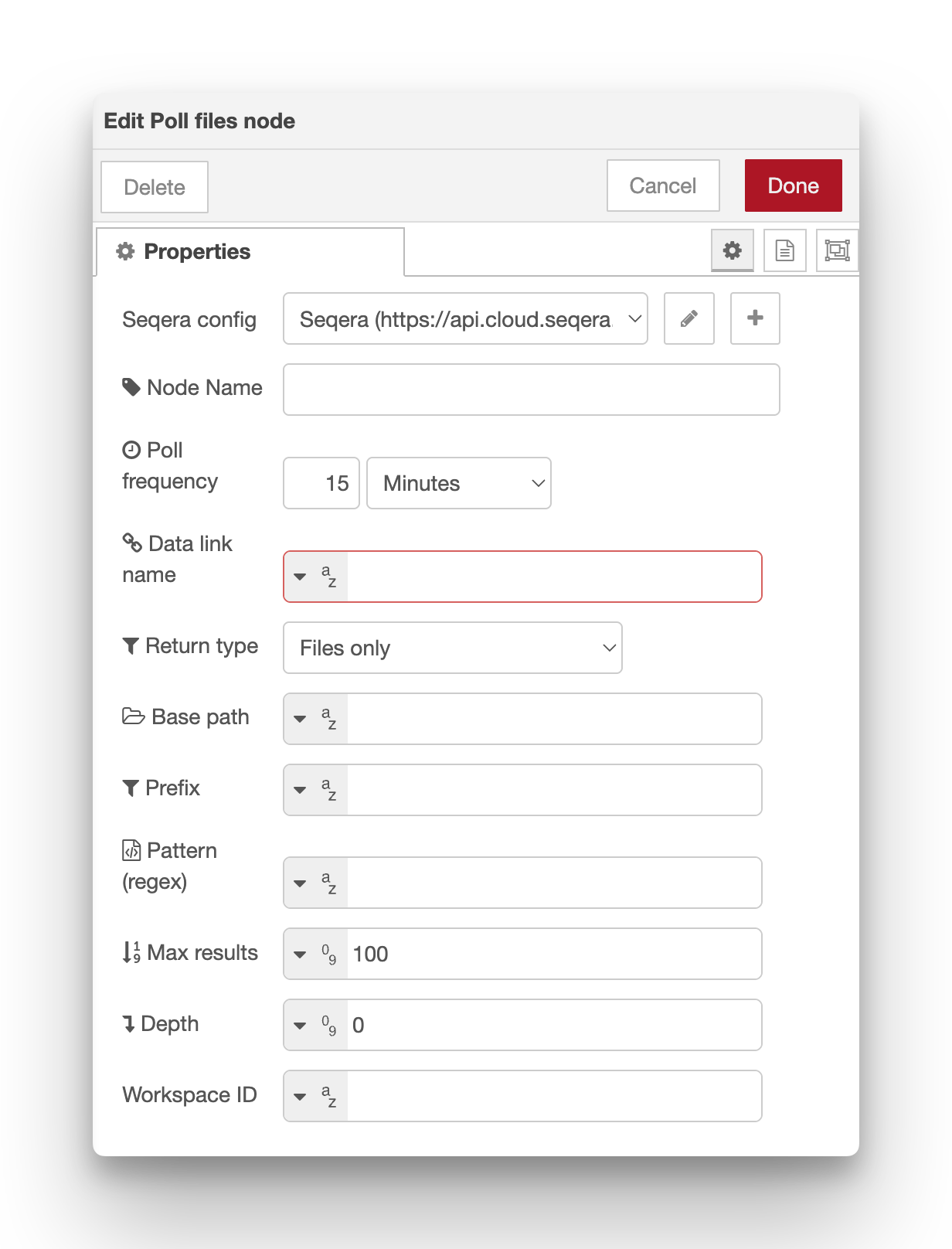952x1249 pixels.
Task: Focus the Max results field showing 100
Action: [554, 954]
